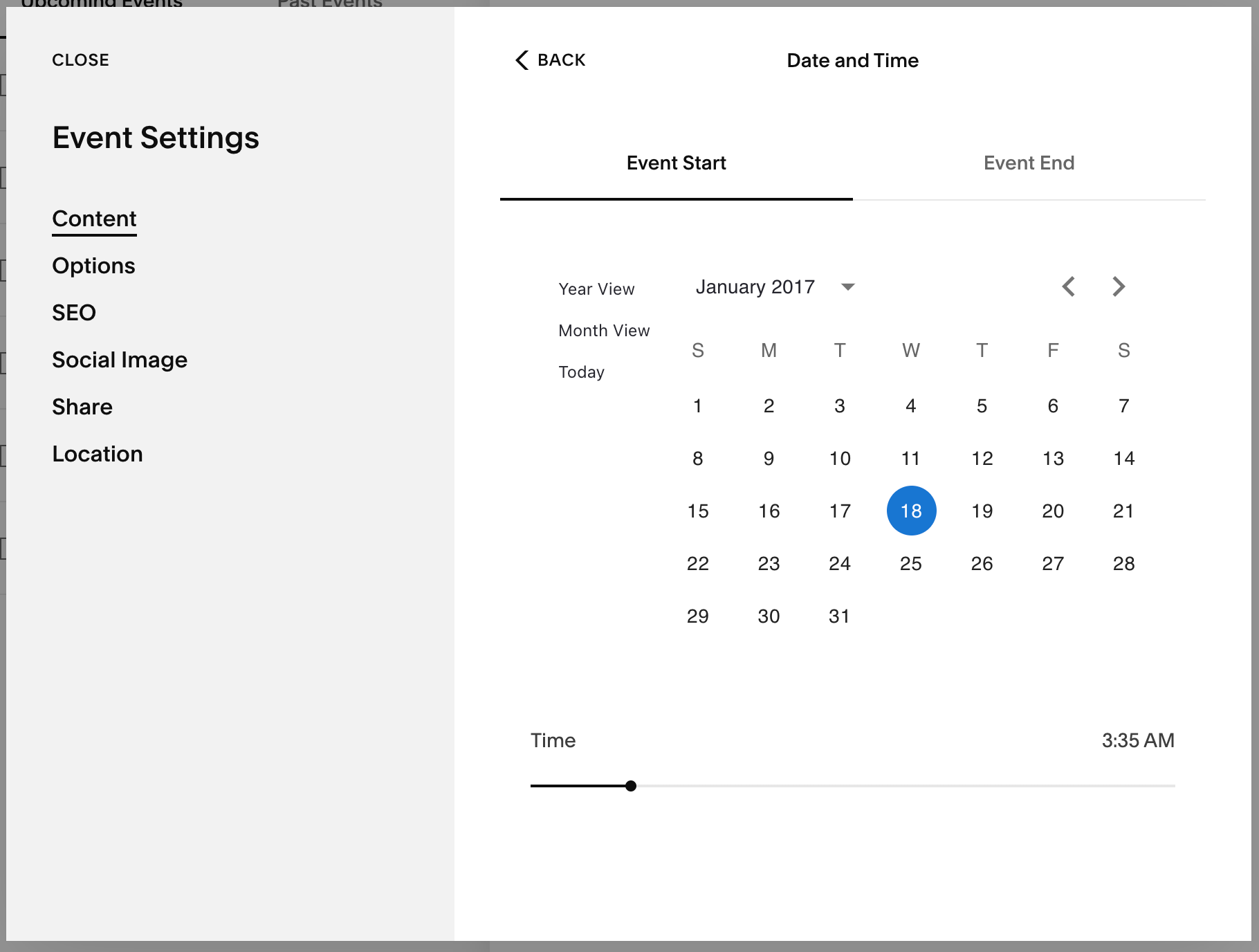Image resolution: width=1259 pixels, height=952 pixels.
Task: Open the Social Image settings section
Action: (120, 360)
